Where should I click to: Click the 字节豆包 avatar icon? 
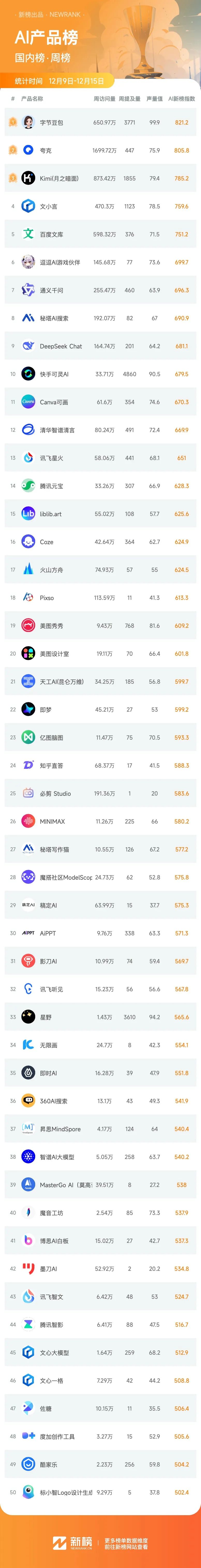(28, 122)
